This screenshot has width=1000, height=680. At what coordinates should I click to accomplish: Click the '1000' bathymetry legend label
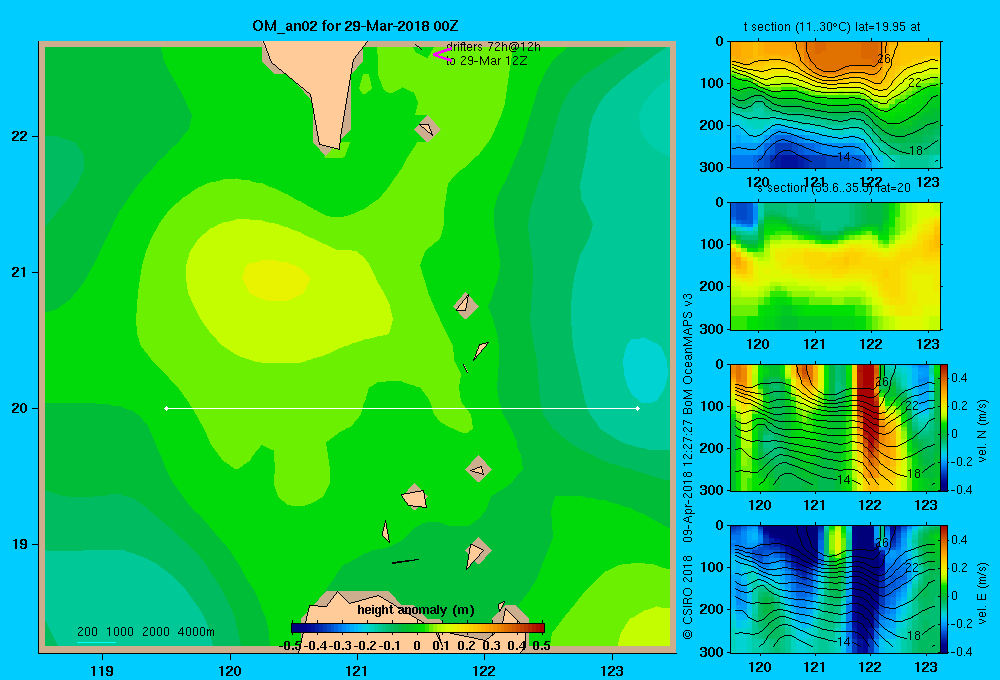pyautogui.click(x=120, y=632)
